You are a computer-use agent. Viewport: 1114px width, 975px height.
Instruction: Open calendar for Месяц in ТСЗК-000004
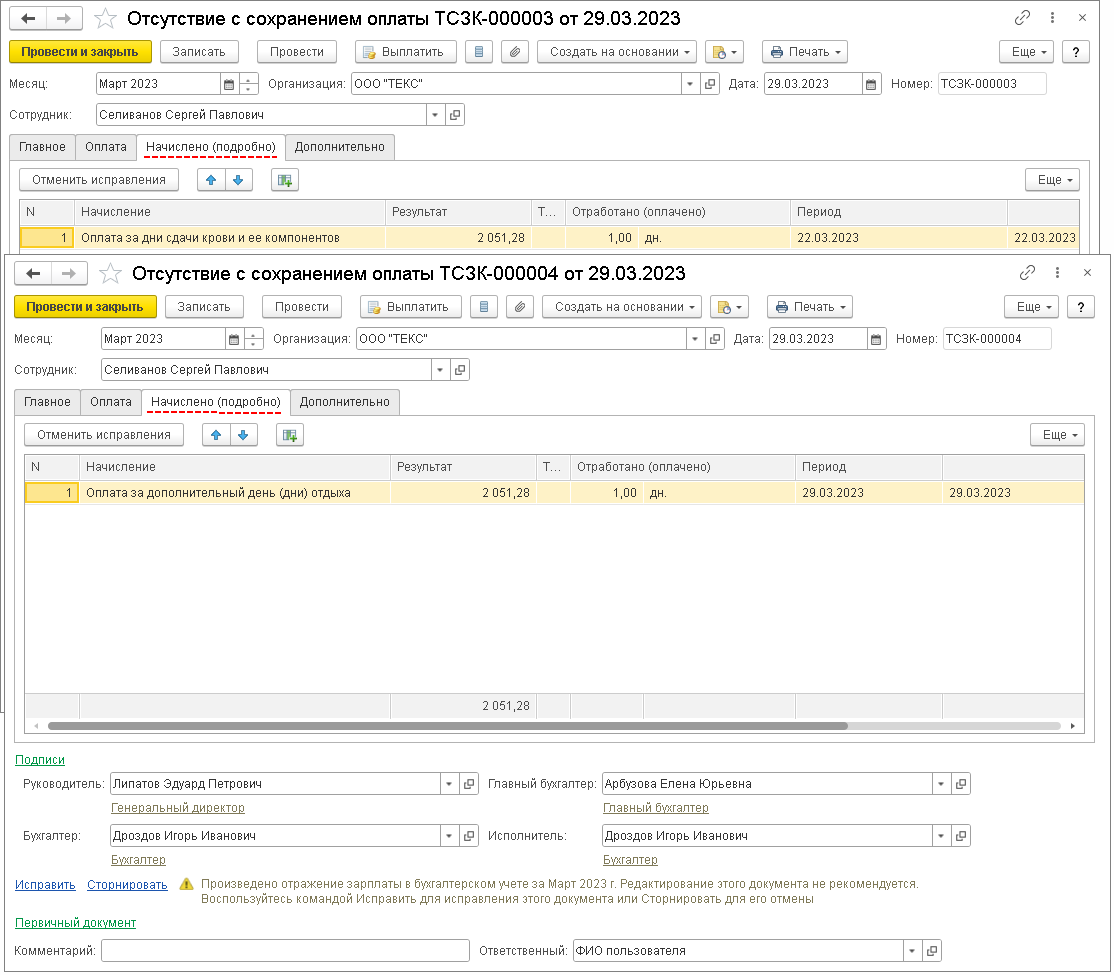click(x=234, y=339)
